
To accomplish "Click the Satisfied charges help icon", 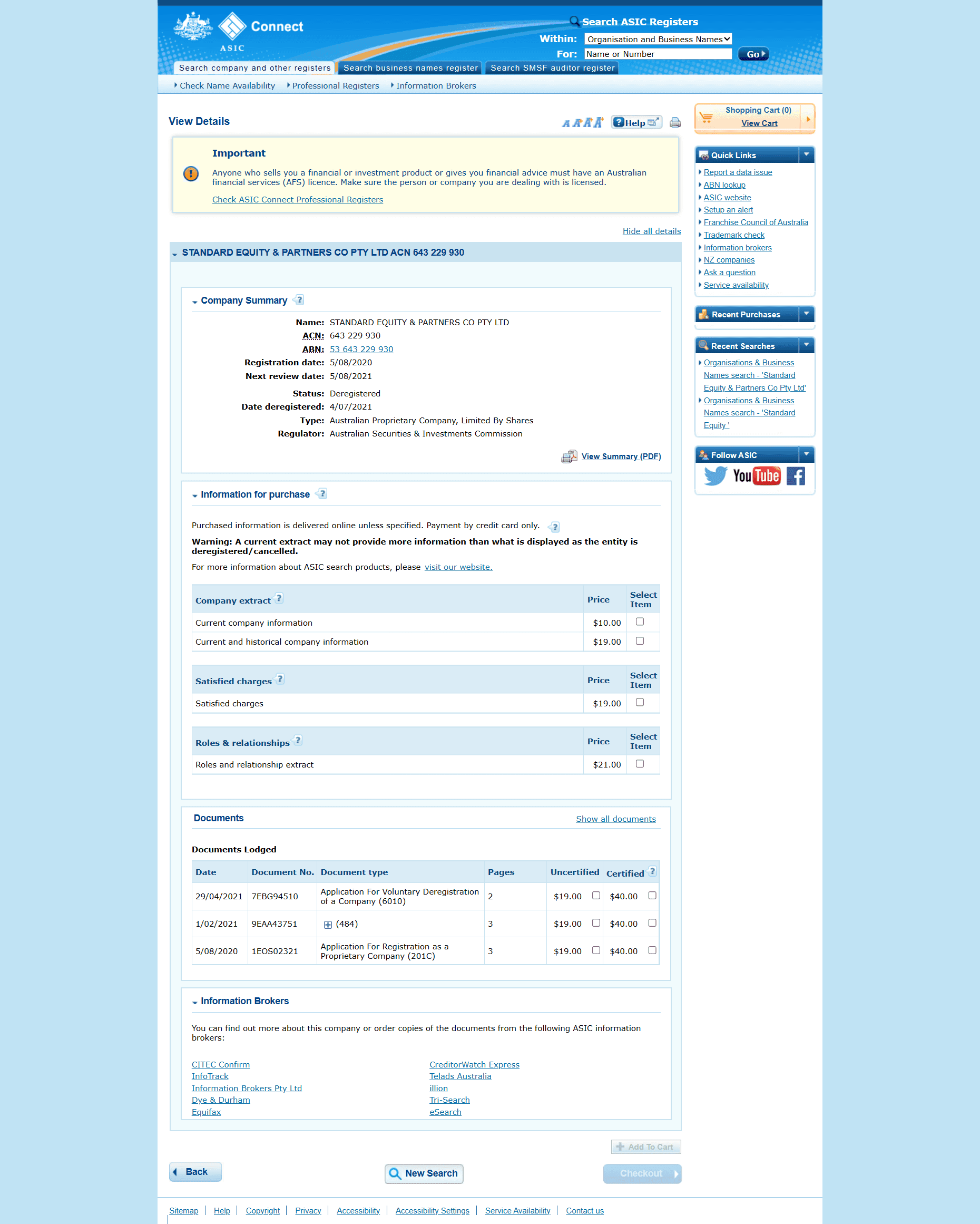I will point(280,679).
